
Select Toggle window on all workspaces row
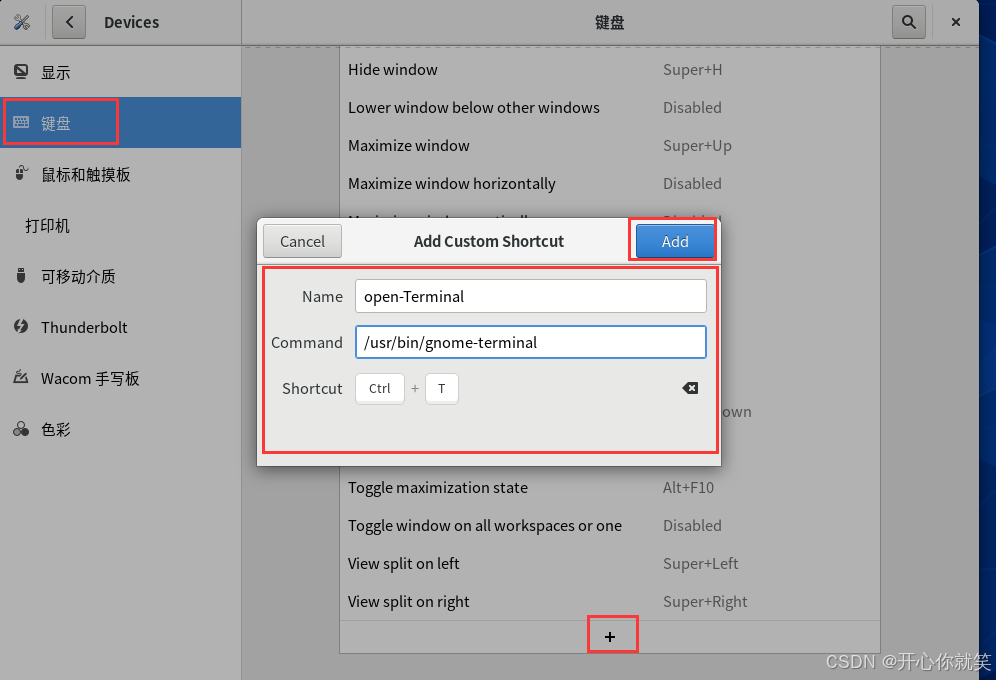coord(610,526)
